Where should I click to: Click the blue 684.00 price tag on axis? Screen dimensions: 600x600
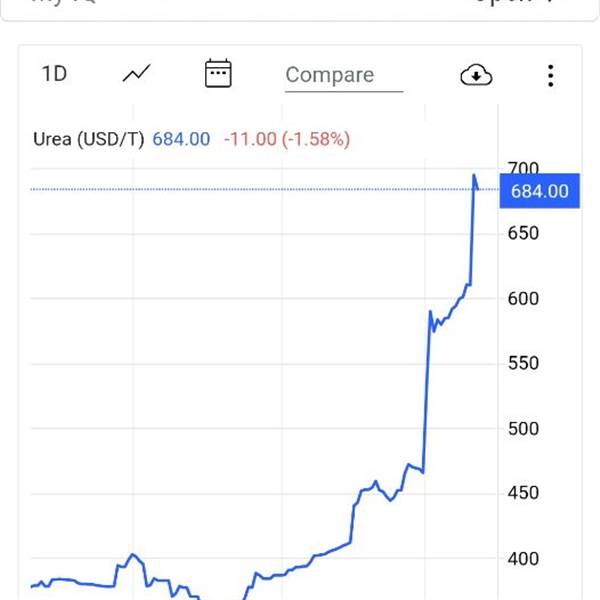539,191
